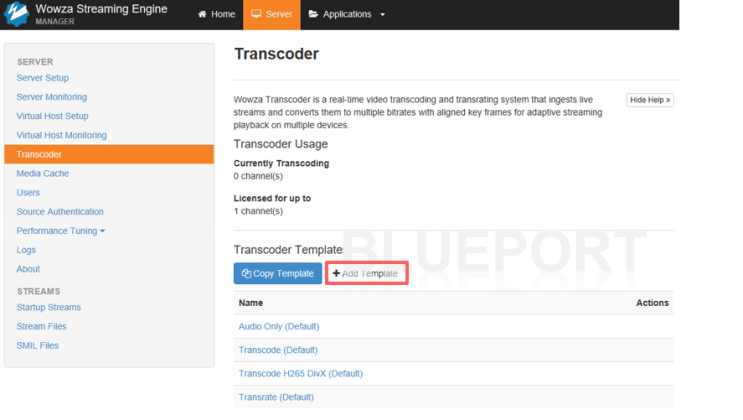This screenshot has width=743, height=420.
Task: Open Source Authentication
Action: (60, 211)
